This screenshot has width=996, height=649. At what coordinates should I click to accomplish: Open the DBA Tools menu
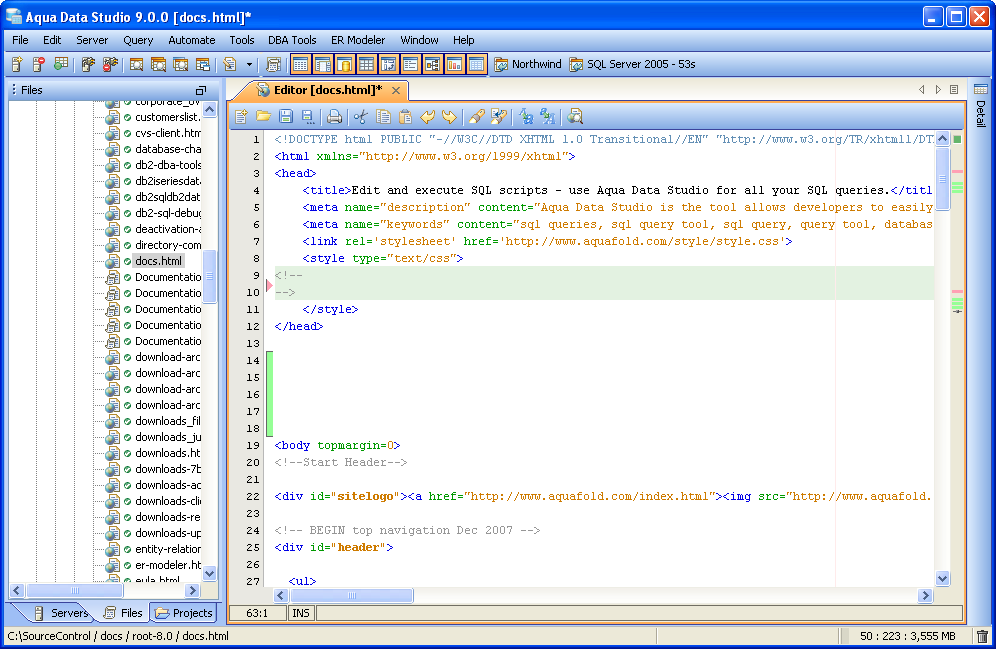tap(292, 40)
